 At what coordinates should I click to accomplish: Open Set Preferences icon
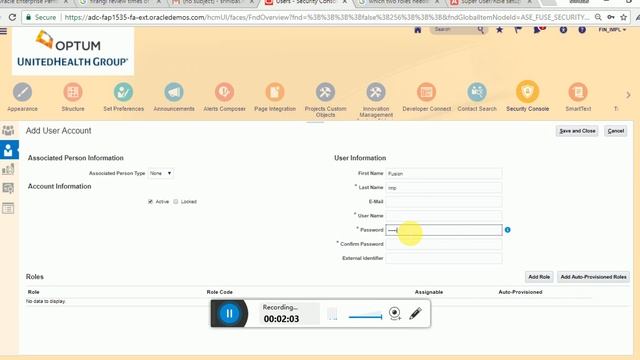coord(123,92)
